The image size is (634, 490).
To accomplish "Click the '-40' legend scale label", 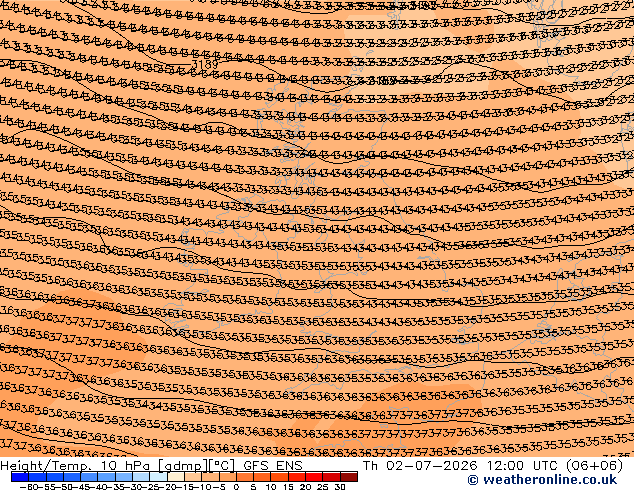I will coord(101,487).
